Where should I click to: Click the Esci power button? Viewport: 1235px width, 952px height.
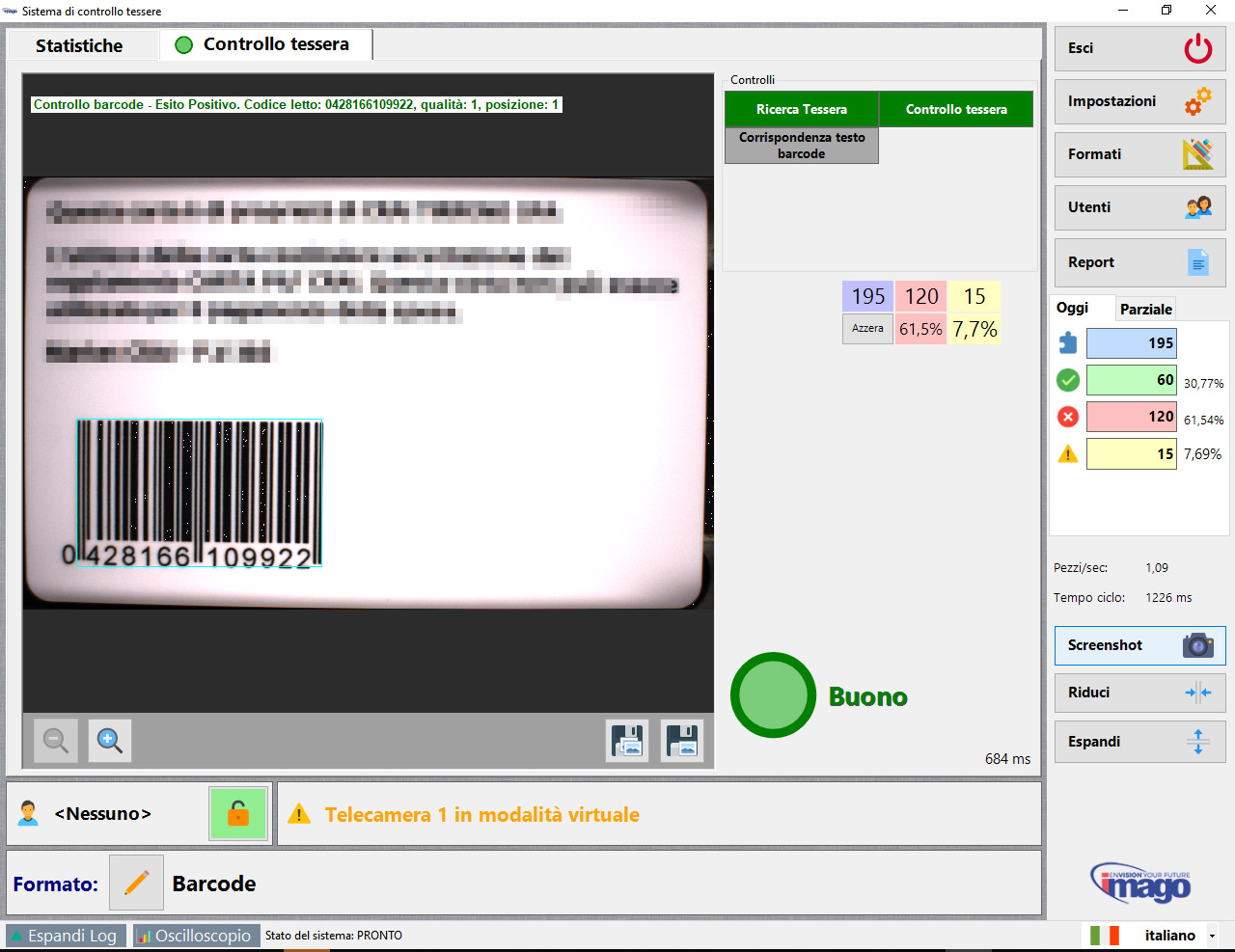point(1139,48)
